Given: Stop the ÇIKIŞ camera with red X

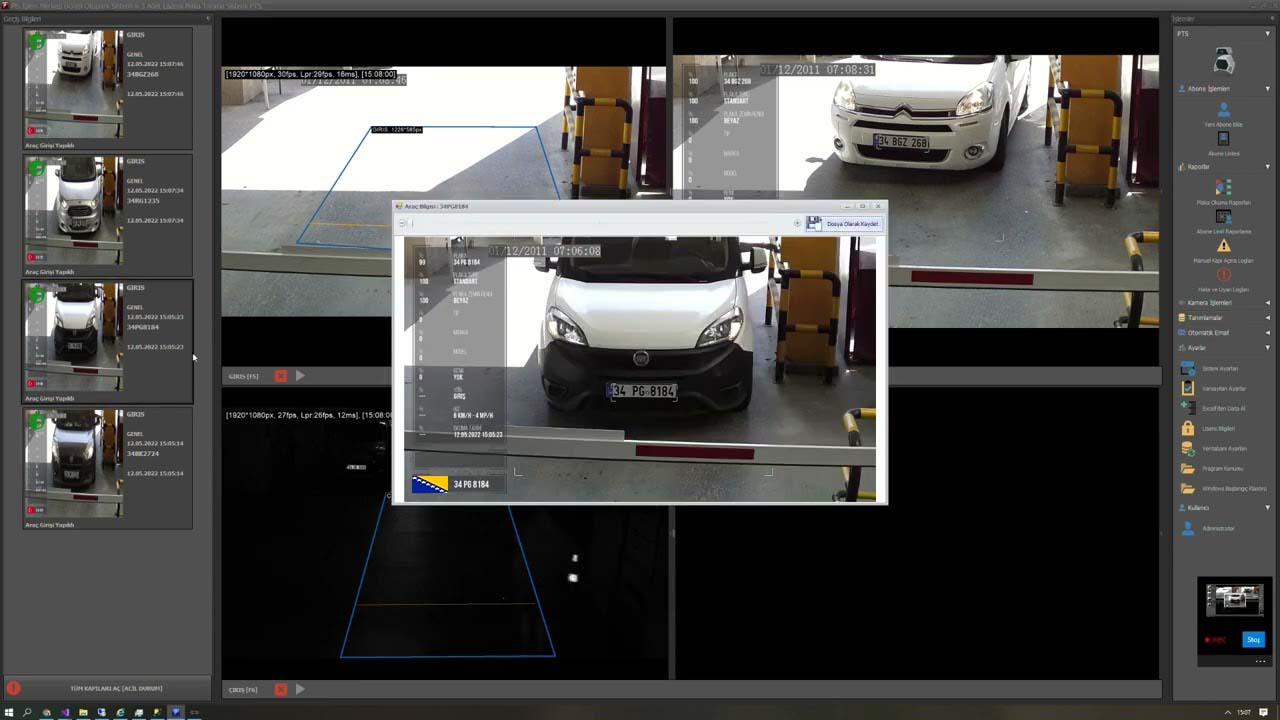Looking at the screenshot, I should click(281, 689).
